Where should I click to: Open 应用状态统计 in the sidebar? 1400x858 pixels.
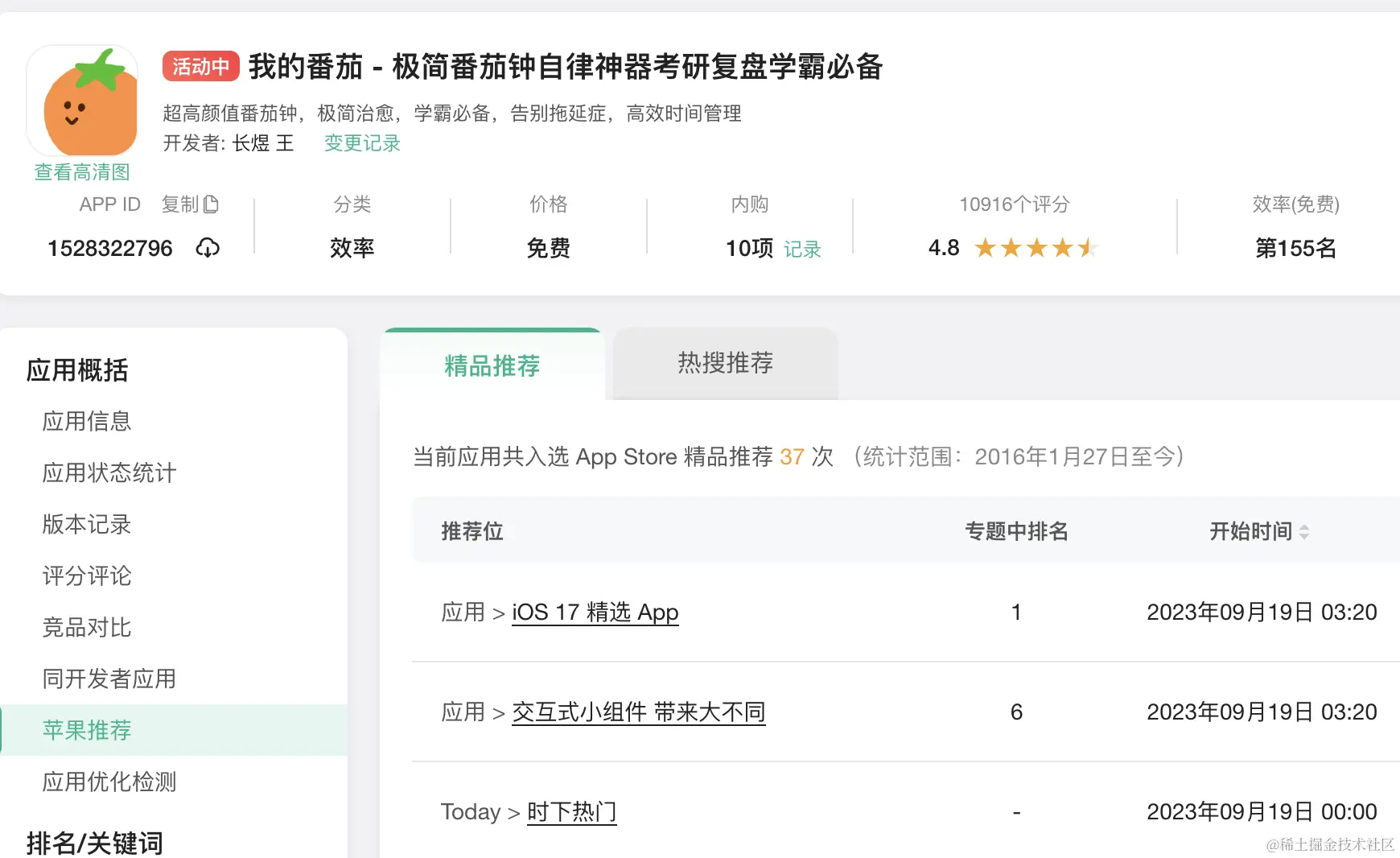tap(109, 472)
